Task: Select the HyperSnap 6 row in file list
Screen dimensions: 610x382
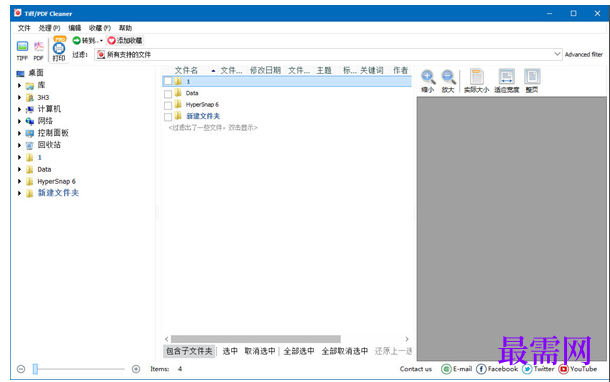Action: tap(287, 105)
